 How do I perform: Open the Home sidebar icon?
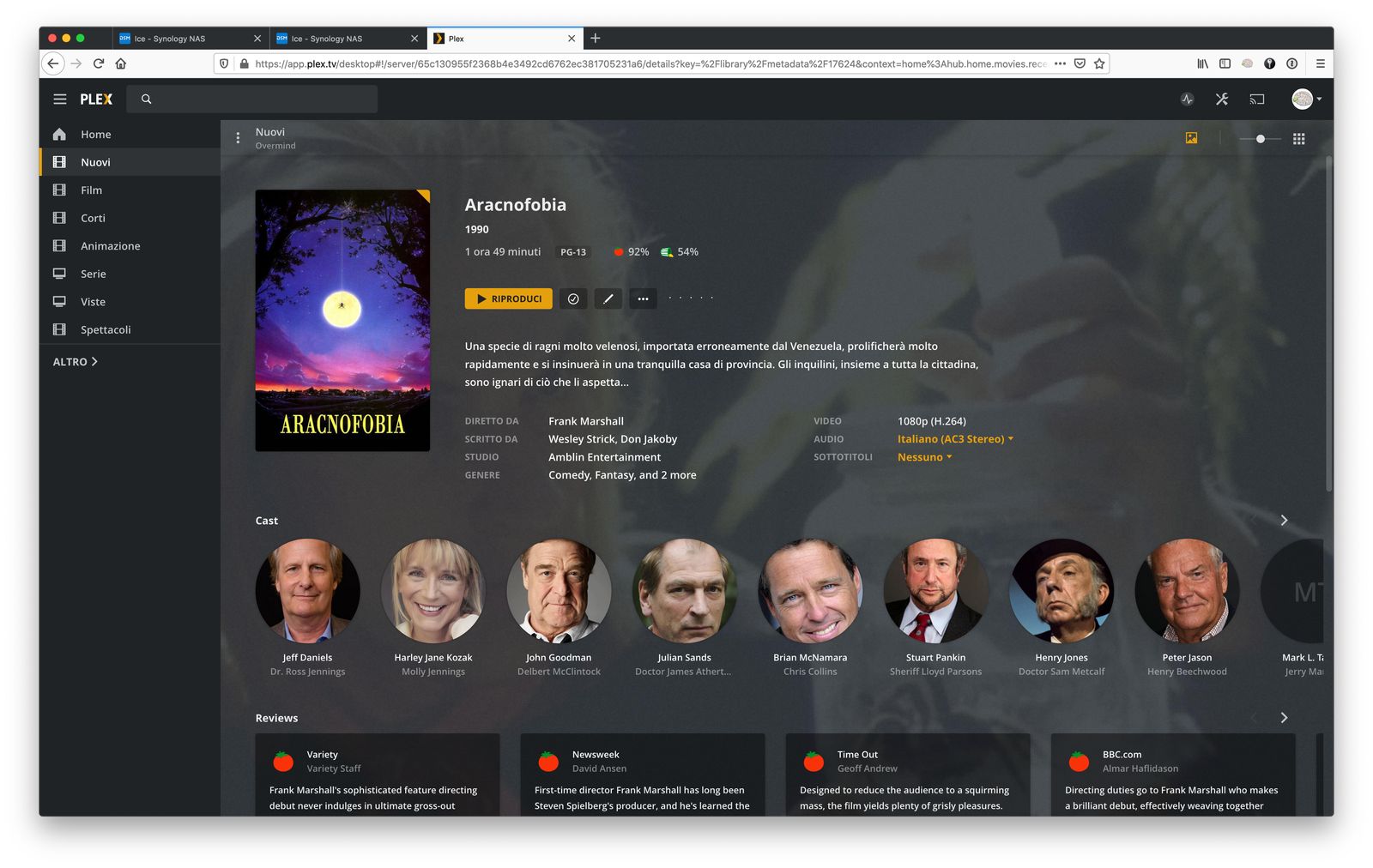click(x=59, y=135)
